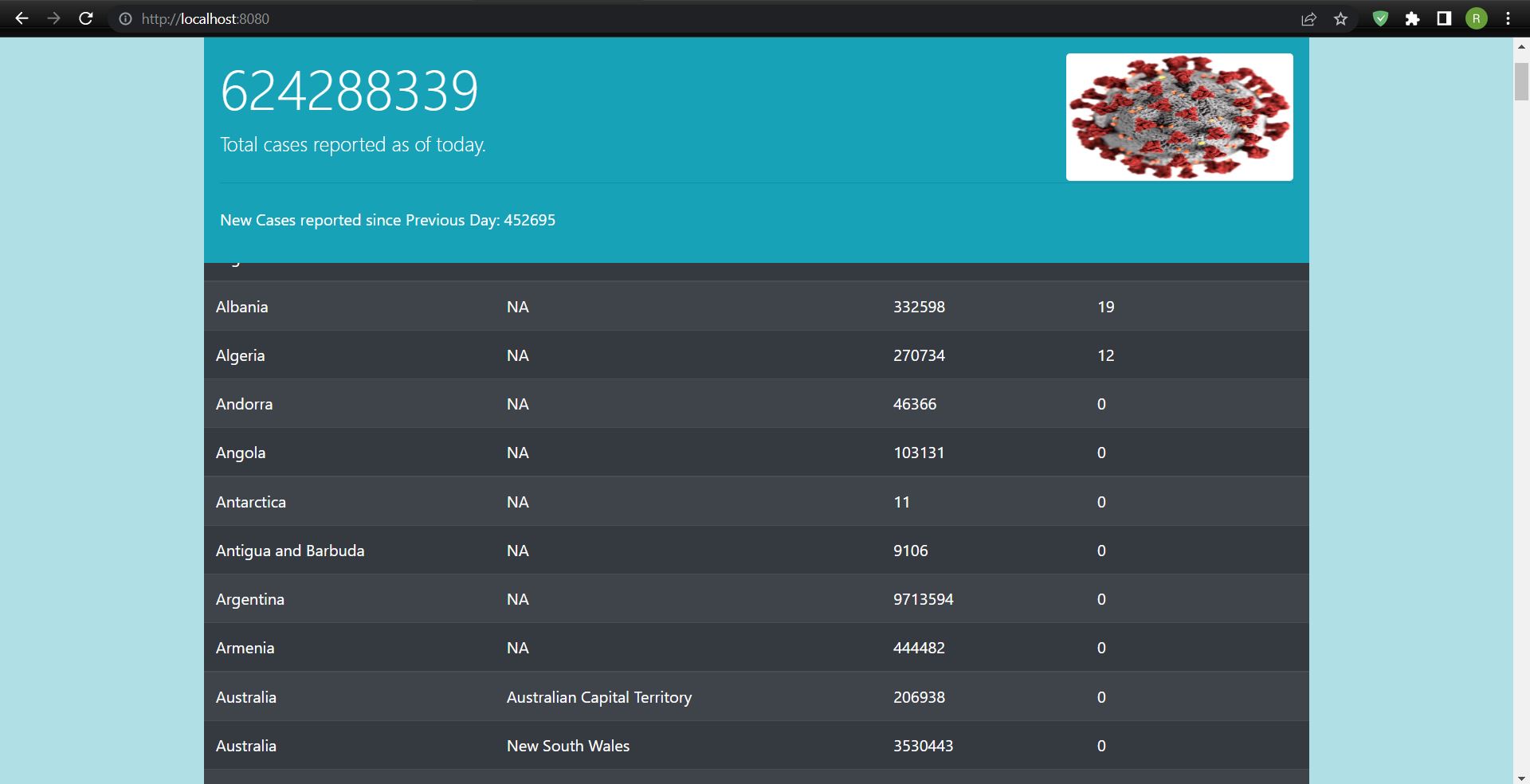Screen dimensions: 1530x784
Task: Go back to the previous page
Action: point(22,18)
